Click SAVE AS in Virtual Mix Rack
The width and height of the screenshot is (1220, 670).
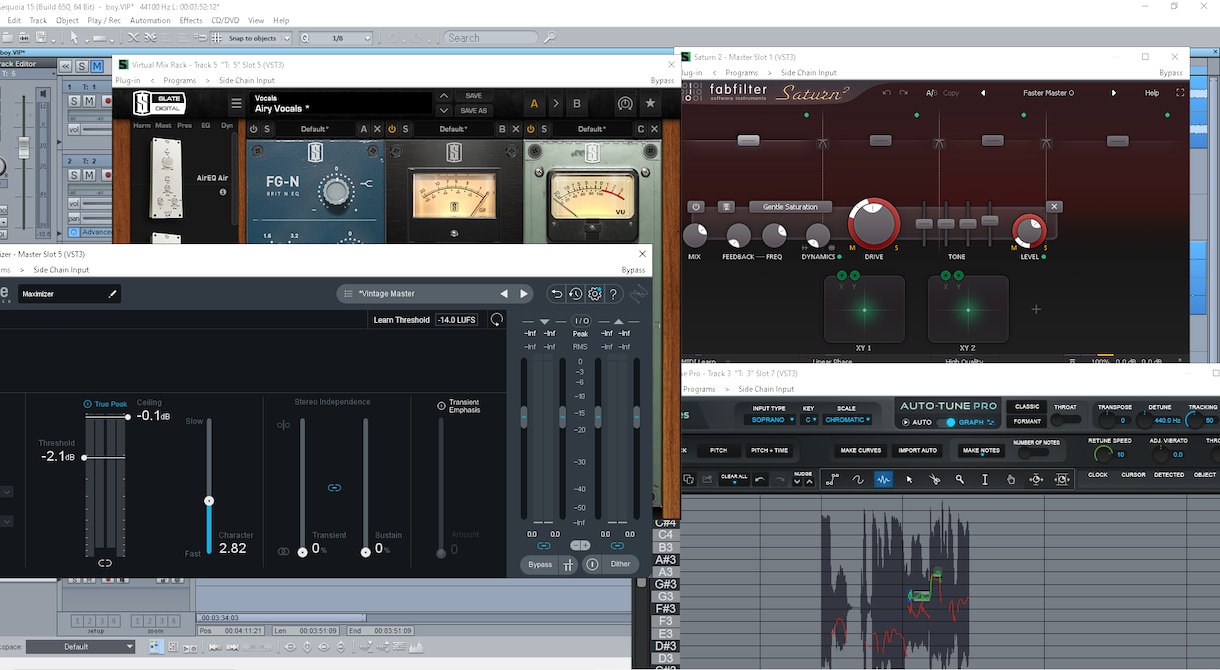475,111
